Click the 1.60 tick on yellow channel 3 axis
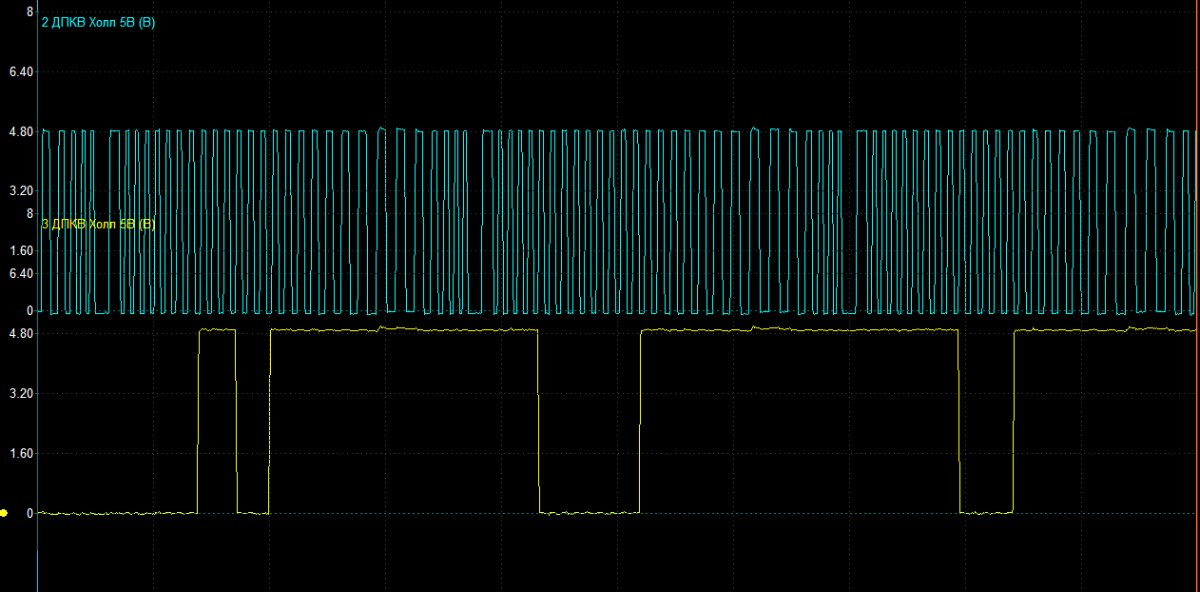Screen dimensions: 1200x592 point(21,452)
